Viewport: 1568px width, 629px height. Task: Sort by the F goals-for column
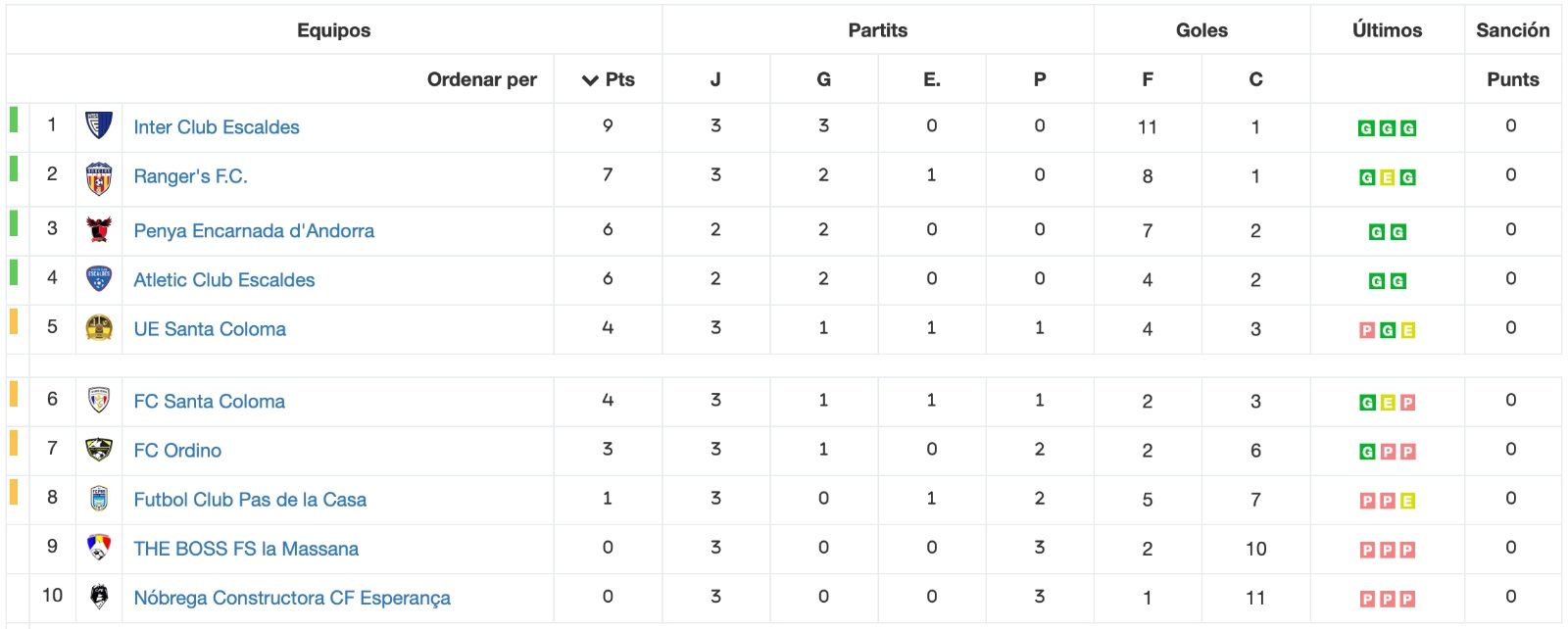pyautogui.click(x=1148, y=79)
